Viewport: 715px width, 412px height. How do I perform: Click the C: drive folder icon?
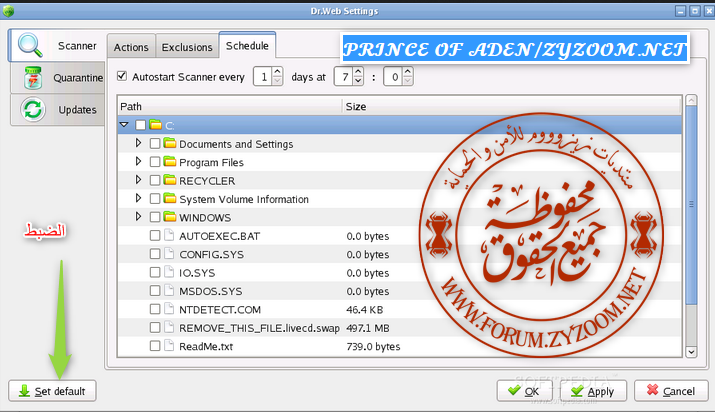coord(156,124)
